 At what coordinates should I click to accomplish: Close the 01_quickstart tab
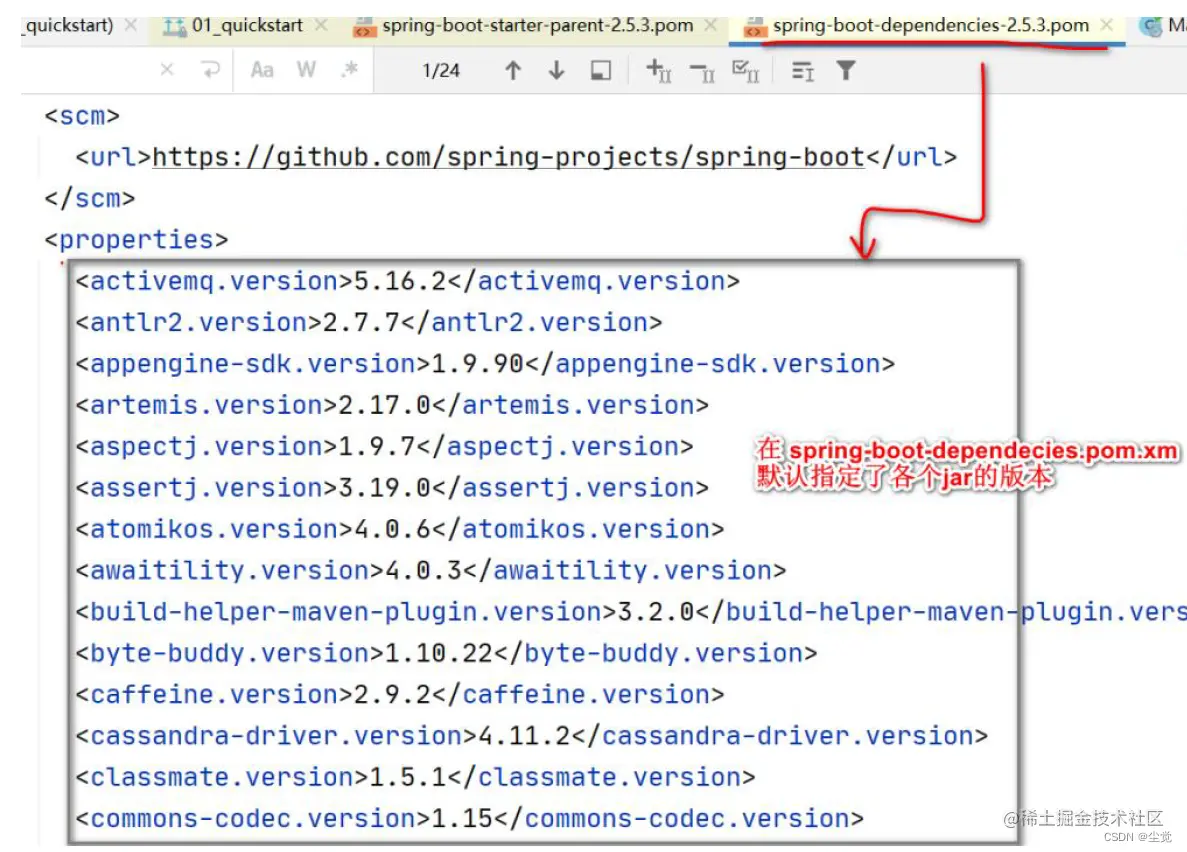pyautogui.click(x=321, y=26)
